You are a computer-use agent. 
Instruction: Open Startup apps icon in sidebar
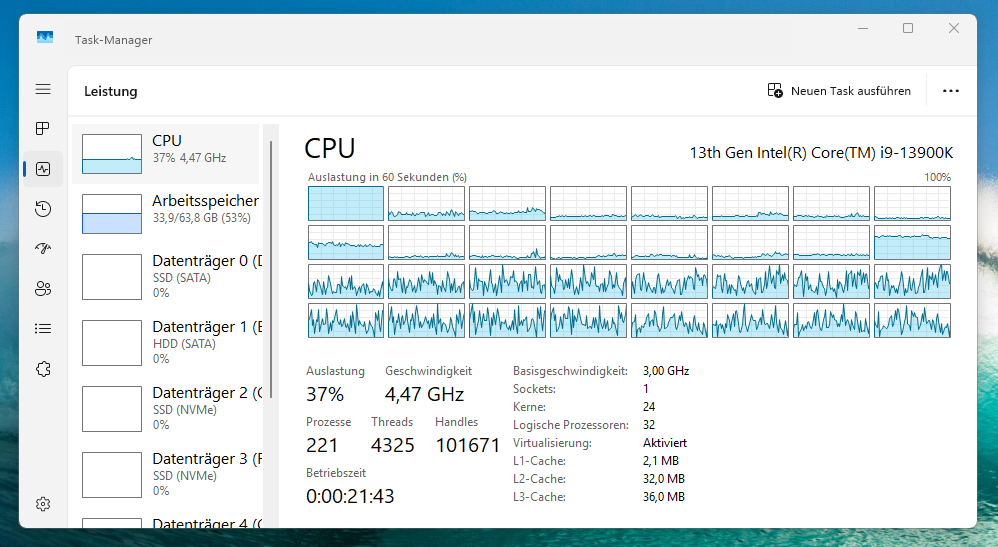pos(43,248)
